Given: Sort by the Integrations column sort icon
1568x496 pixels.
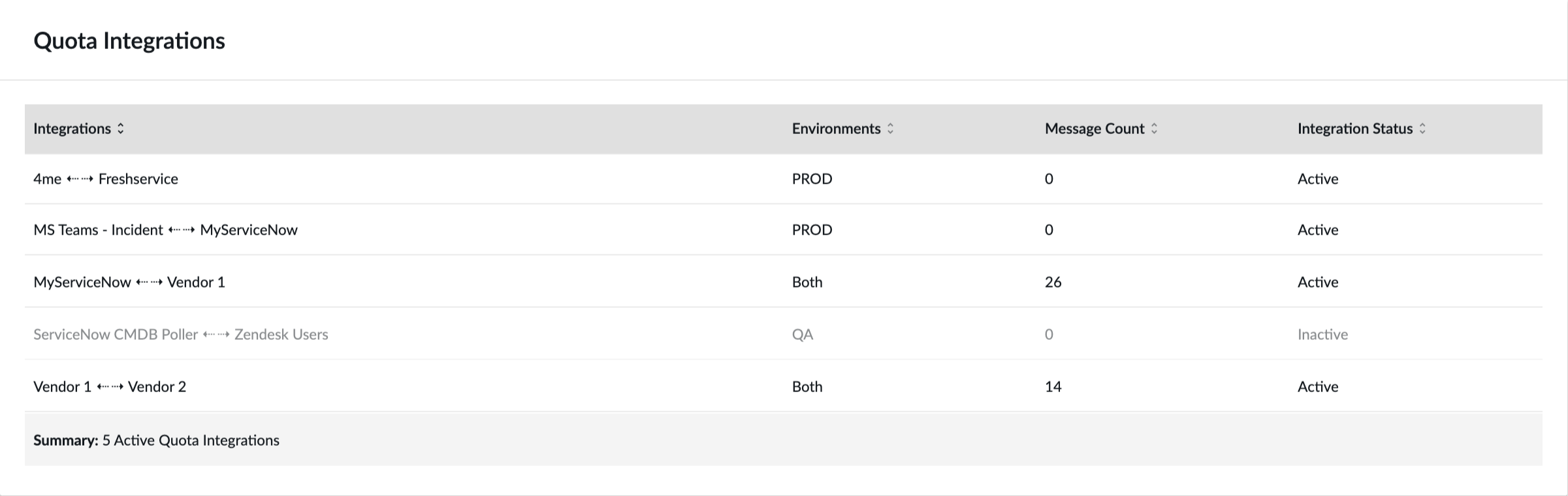Looking at the screenshot, I should pyautogui.click(x=120, y=129).
